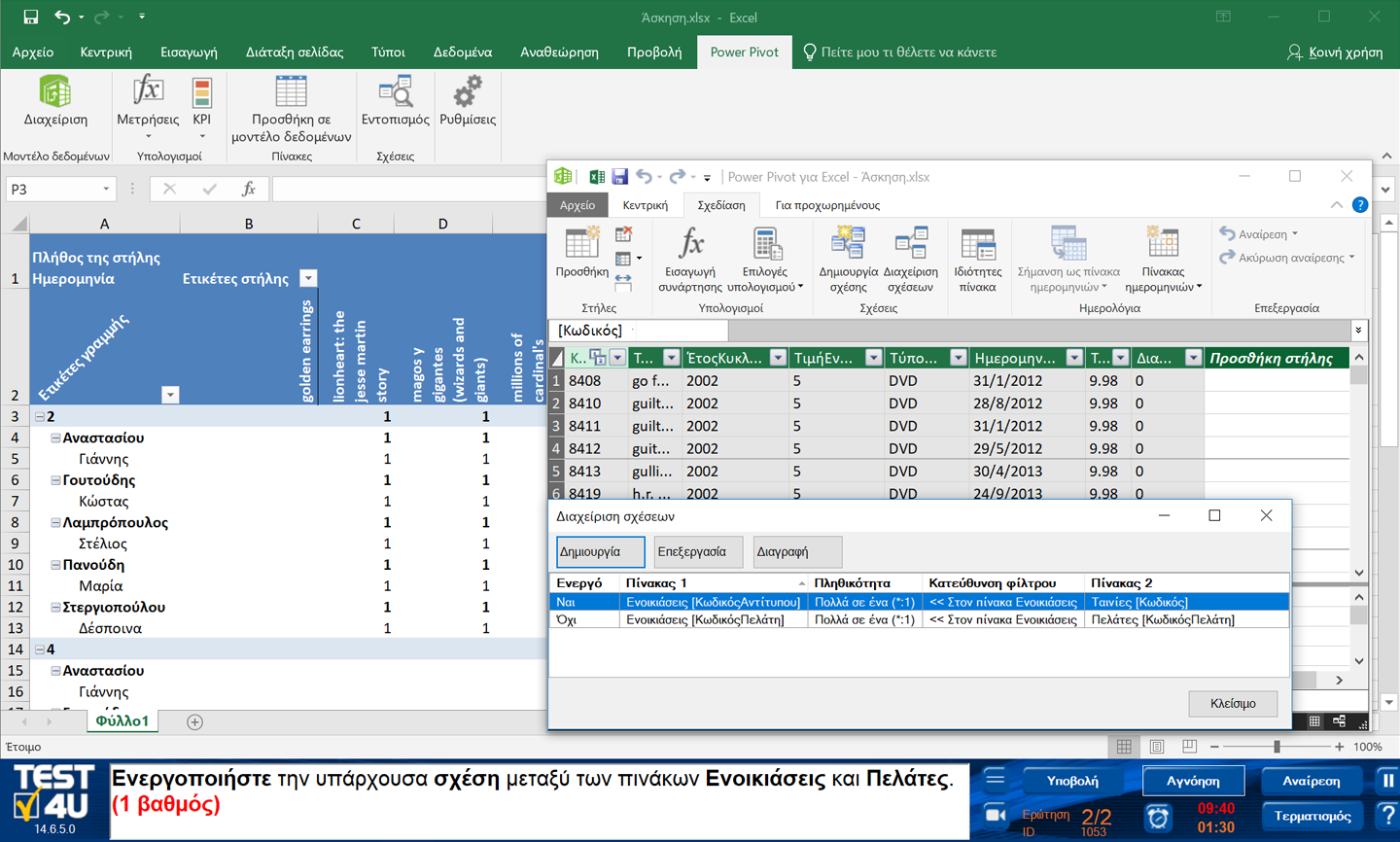Save from the Power Pivot quick access toolbar
Screen dimensions: 1400x842
click(x=619, y=177)
